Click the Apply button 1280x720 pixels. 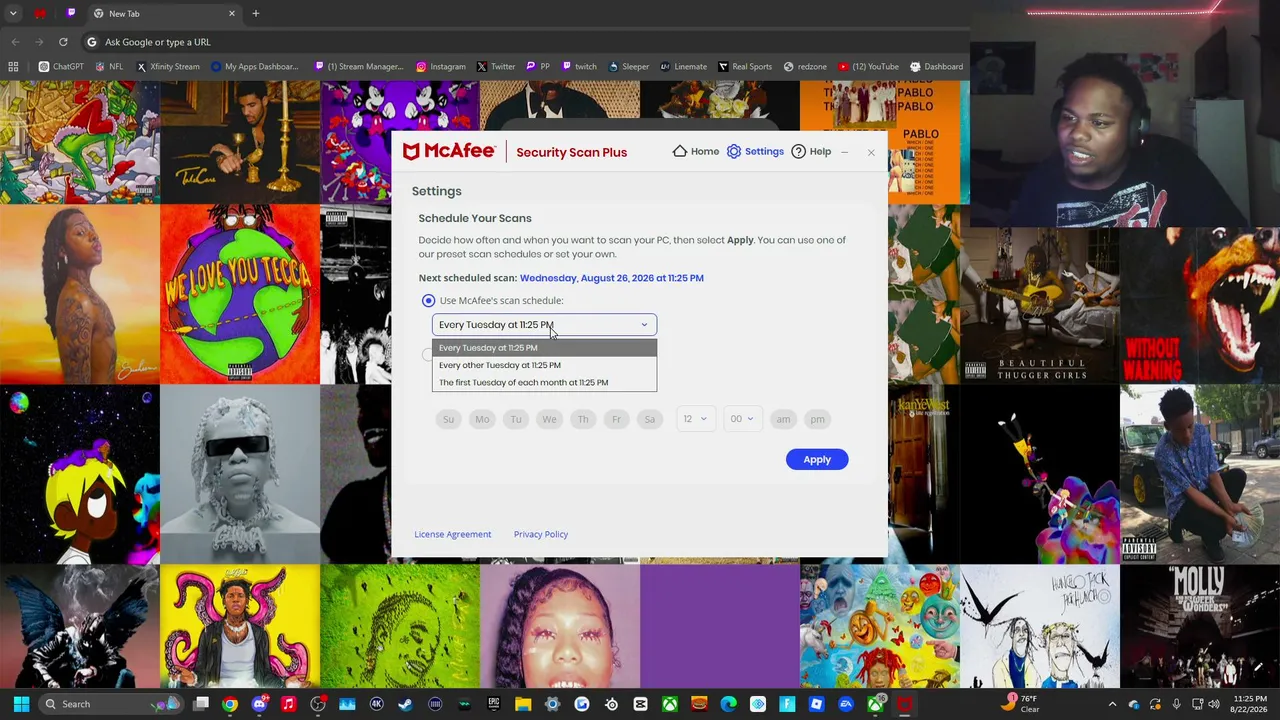[817, 459]
